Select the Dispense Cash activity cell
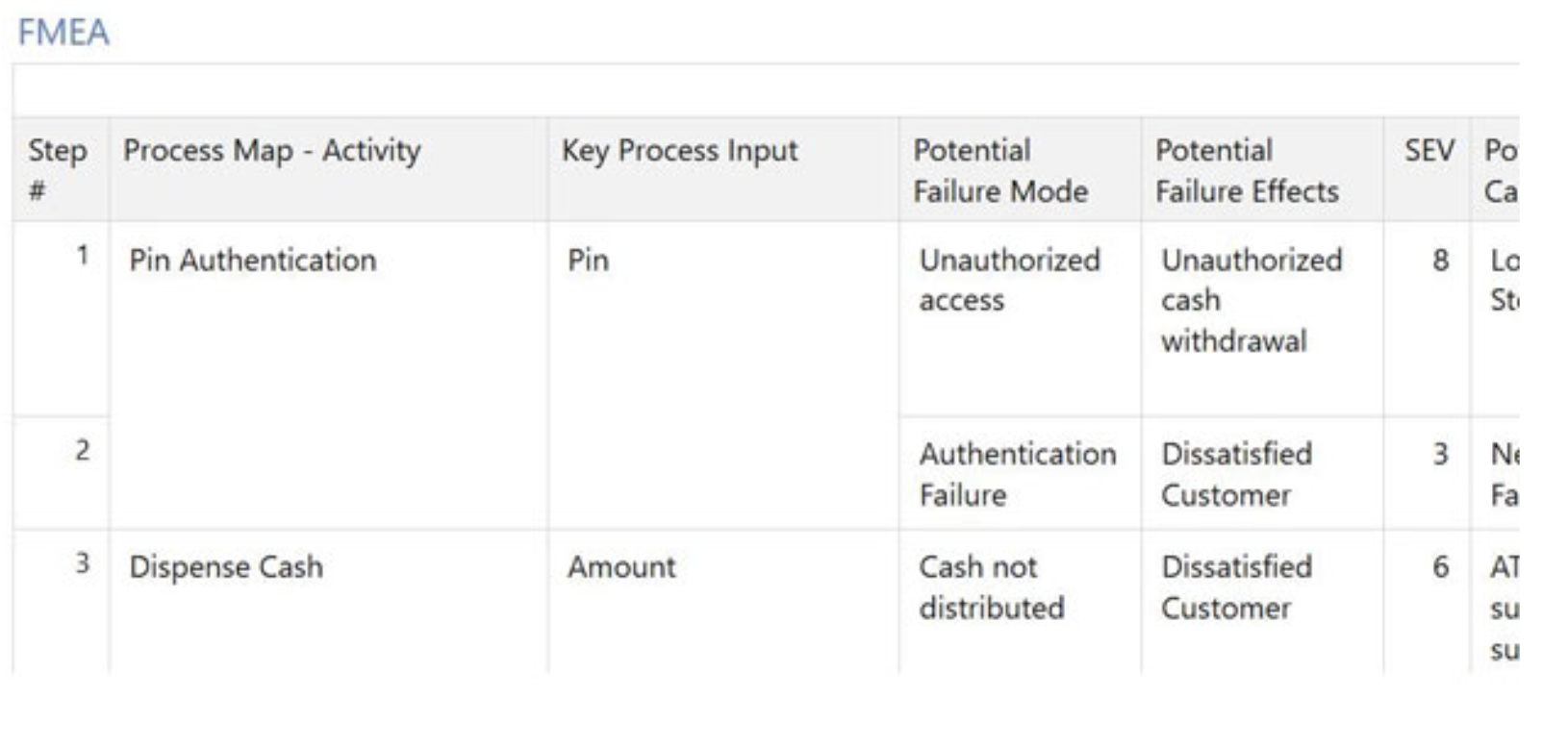Viewport: 1568px width, 748px height. (226, 567)
